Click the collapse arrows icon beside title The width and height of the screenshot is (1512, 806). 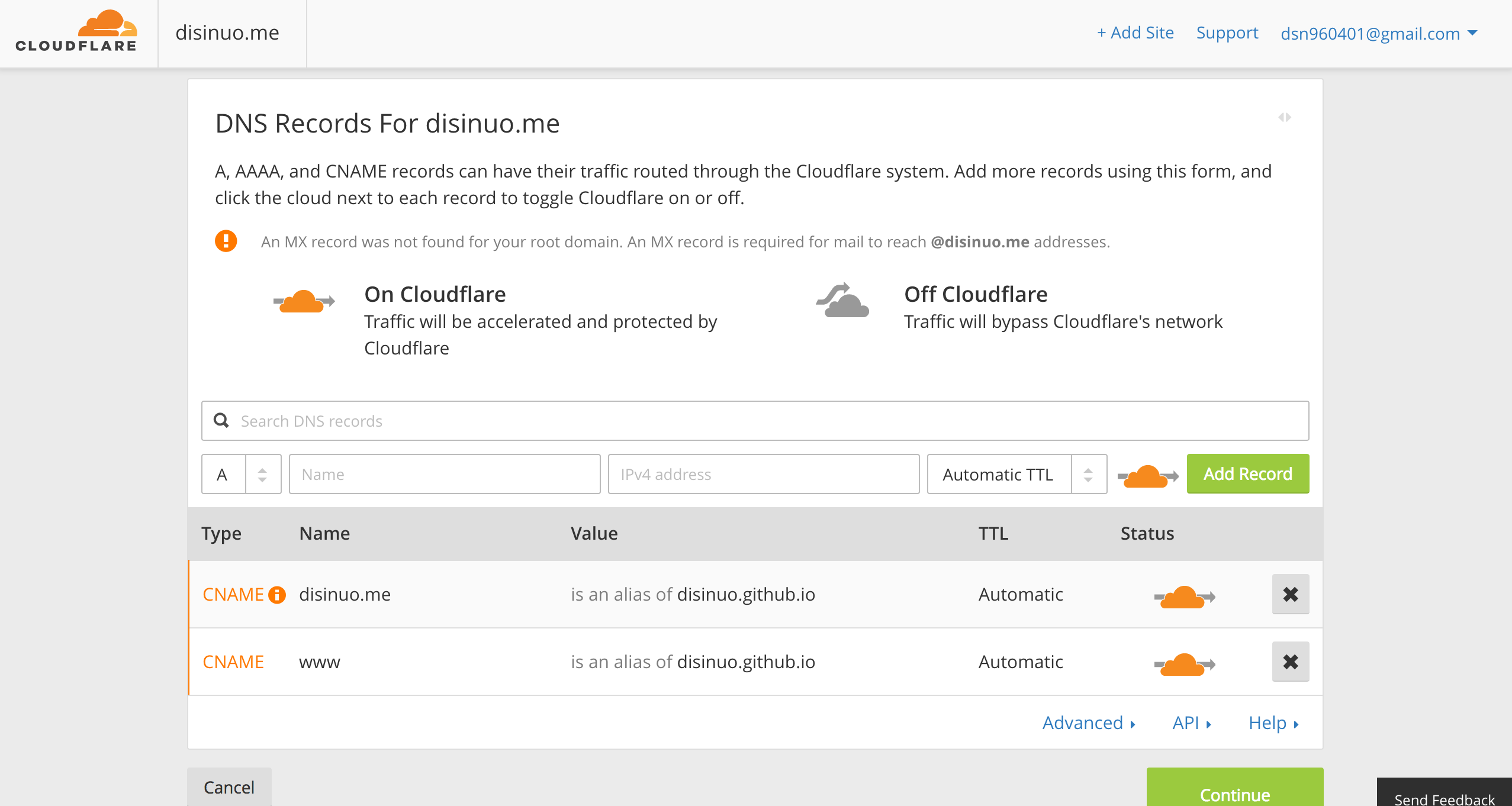point(1284,117)
